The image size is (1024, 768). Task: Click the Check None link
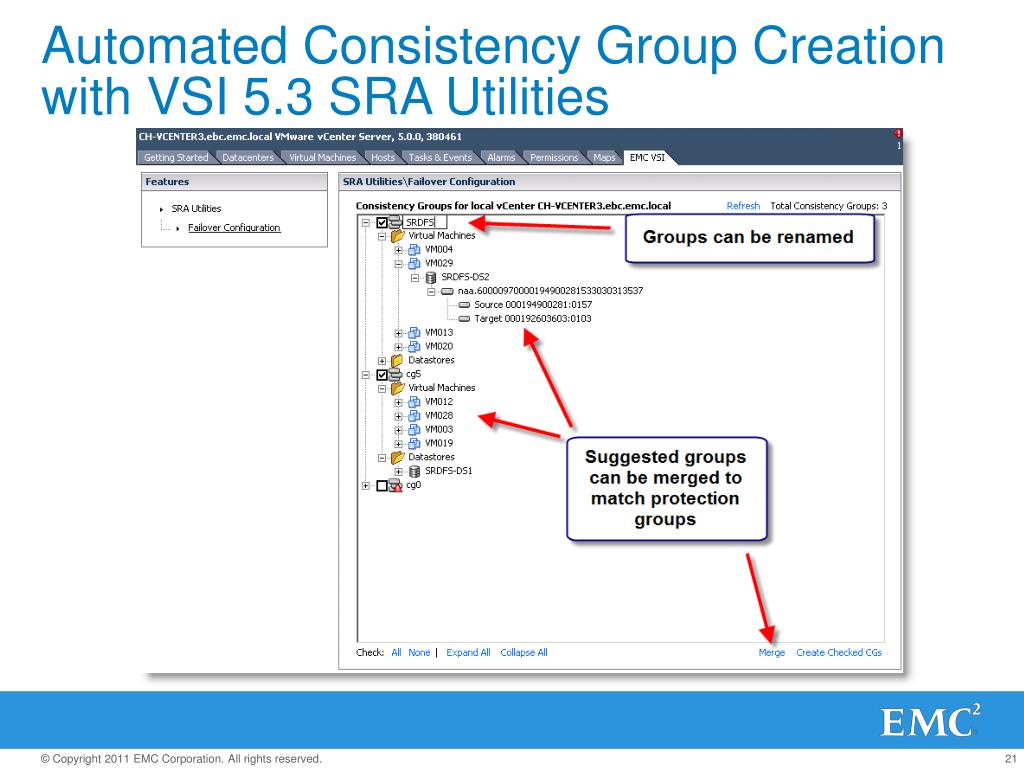click(419, 652)
